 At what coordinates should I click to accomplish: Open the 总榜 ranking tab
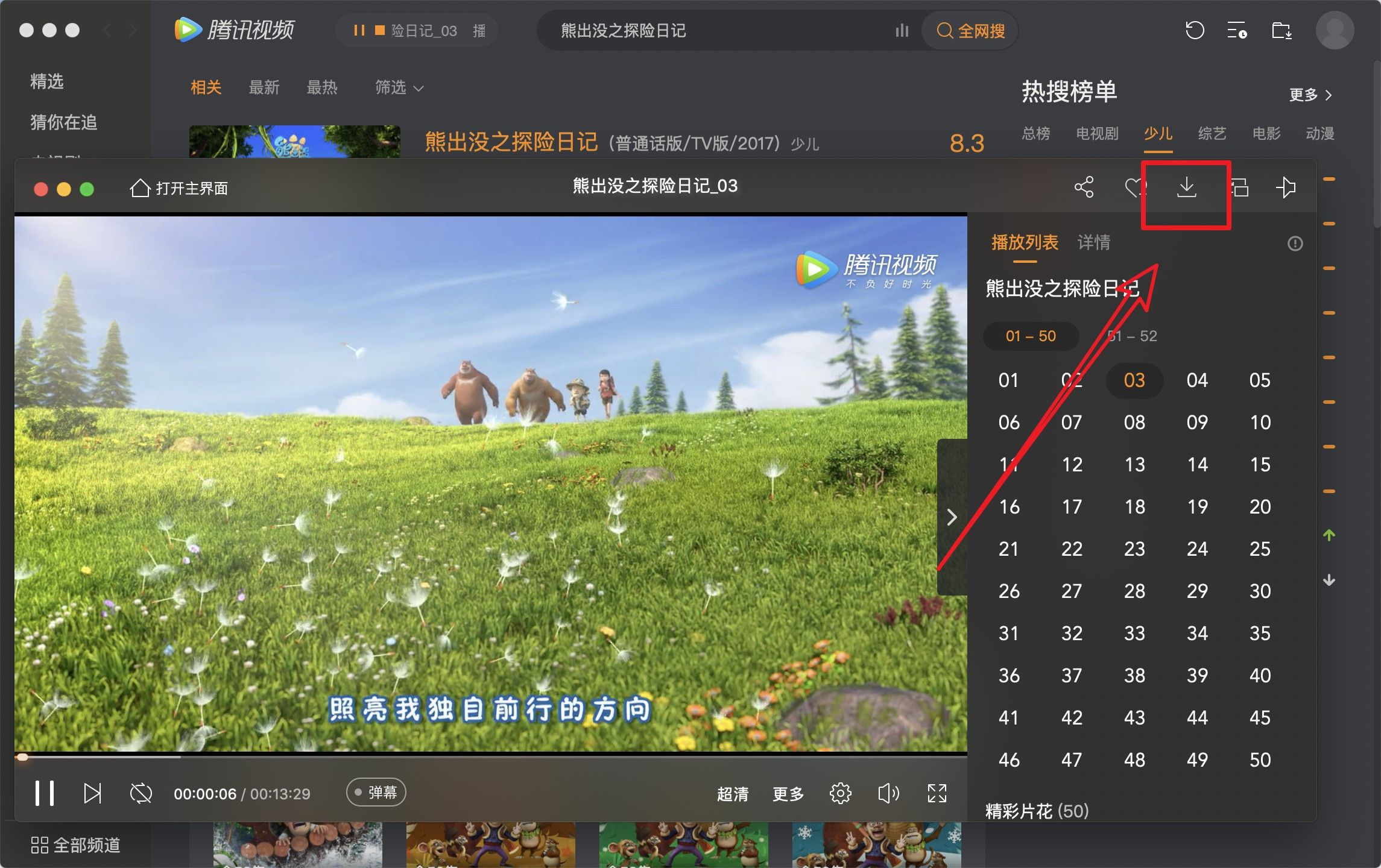tap(1036, 133)
